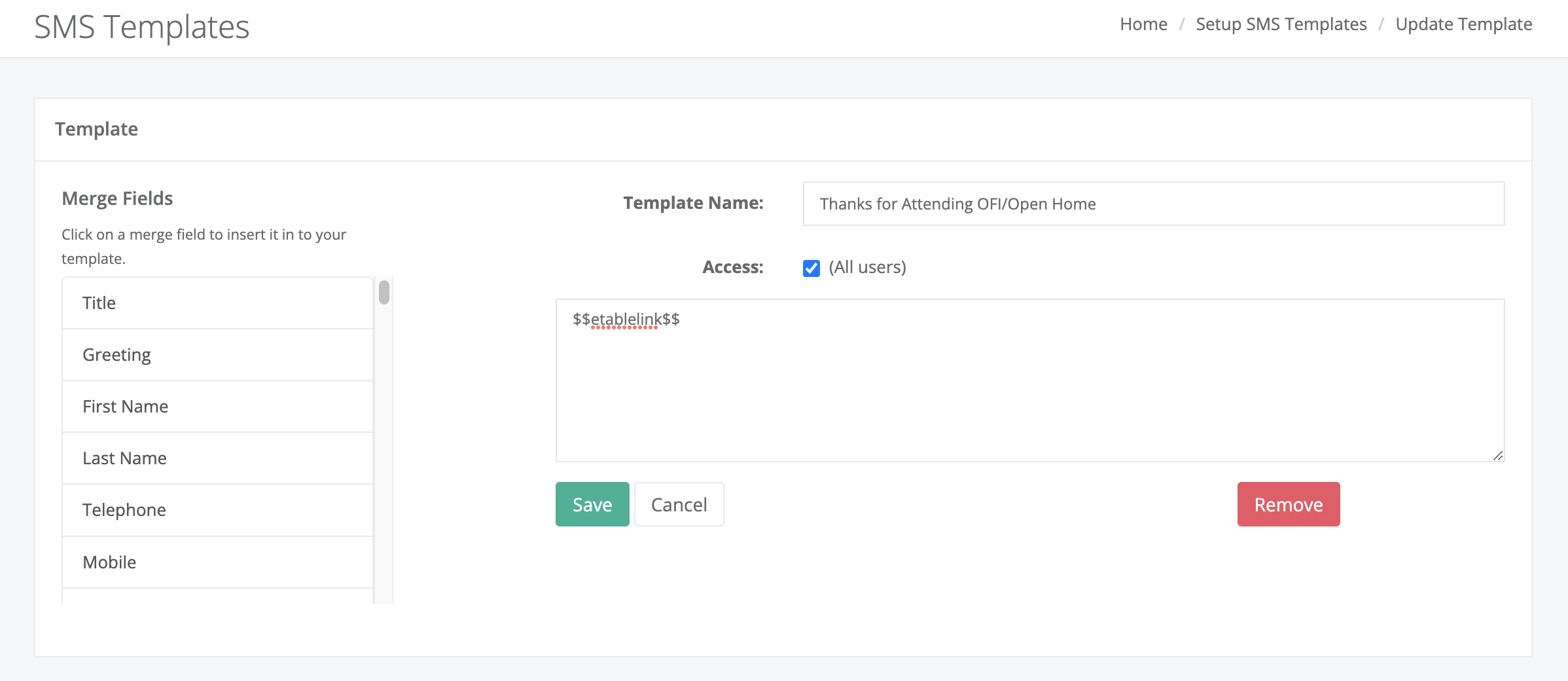Screen dimensions: 1568x681
Task: Click the $$etablelink$$ text in message
Action: coord(626,319)
